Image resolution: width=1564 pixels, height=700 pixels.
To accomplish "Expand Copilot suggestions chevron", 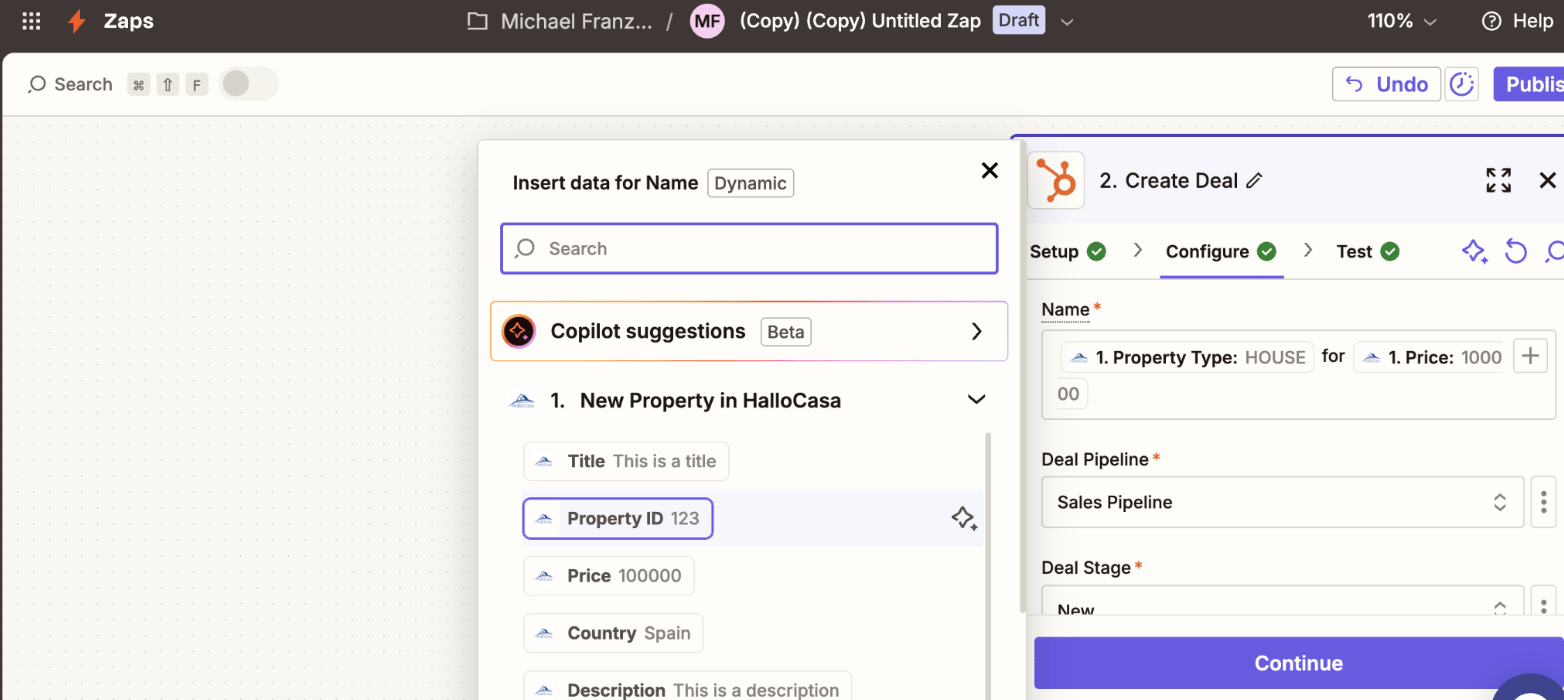I will (x=977, y=331).
